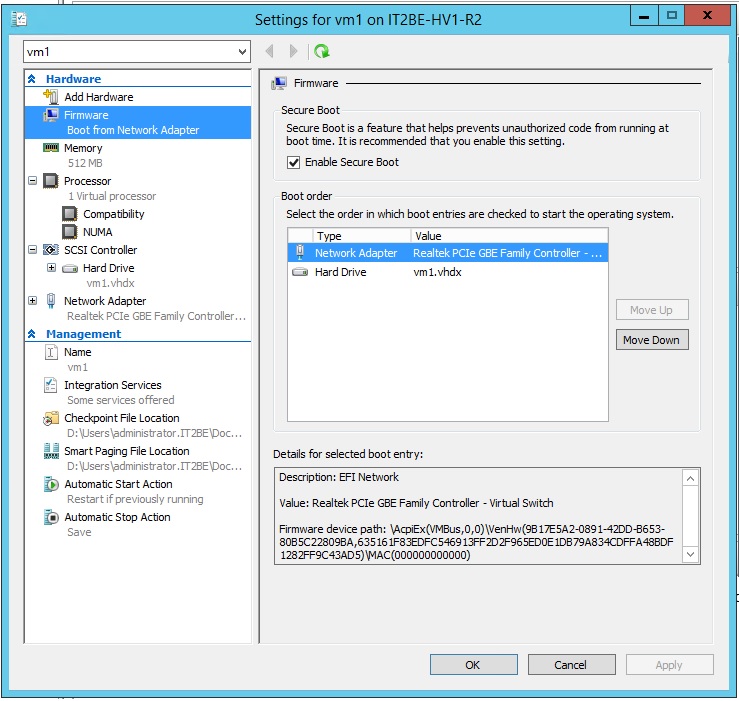Select Add Hardware in the tree
The height and width of the screenshot is (701, 739).
coord(99,97)
